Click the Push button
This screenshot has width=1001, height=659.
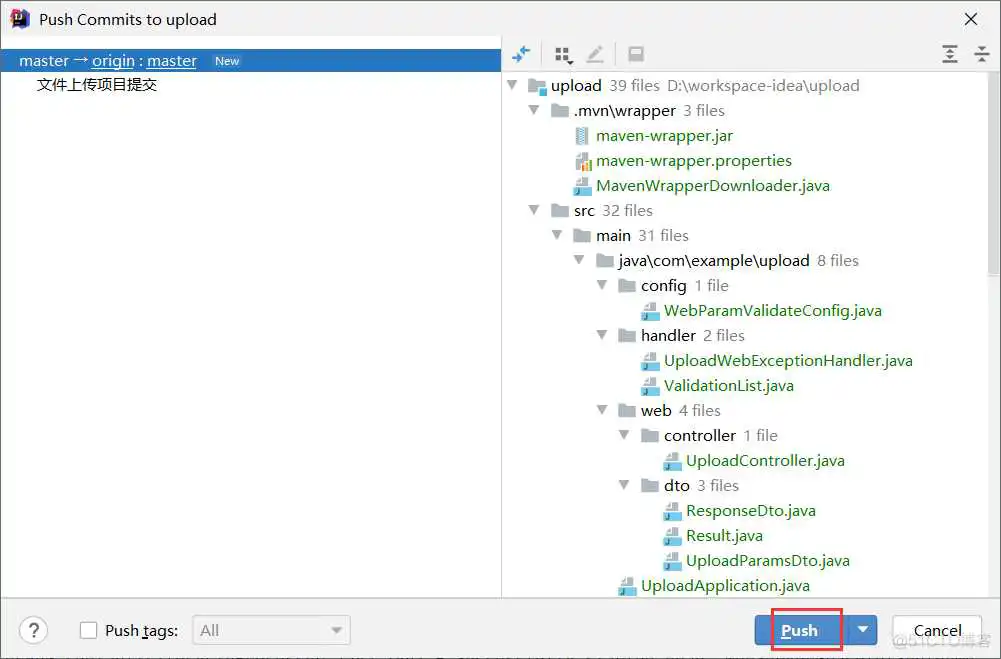pos(800,630)
